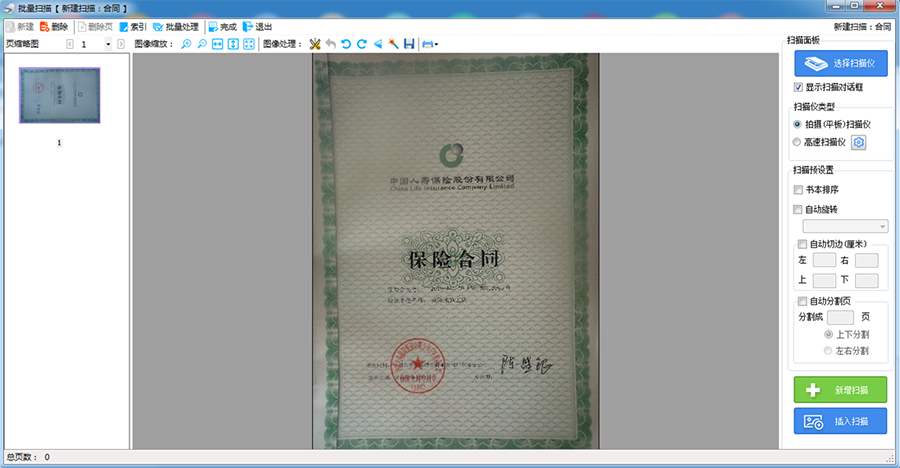Click 删除页 to delete the page
Screen dimensions: 900x468
click(x=95, y=27)
